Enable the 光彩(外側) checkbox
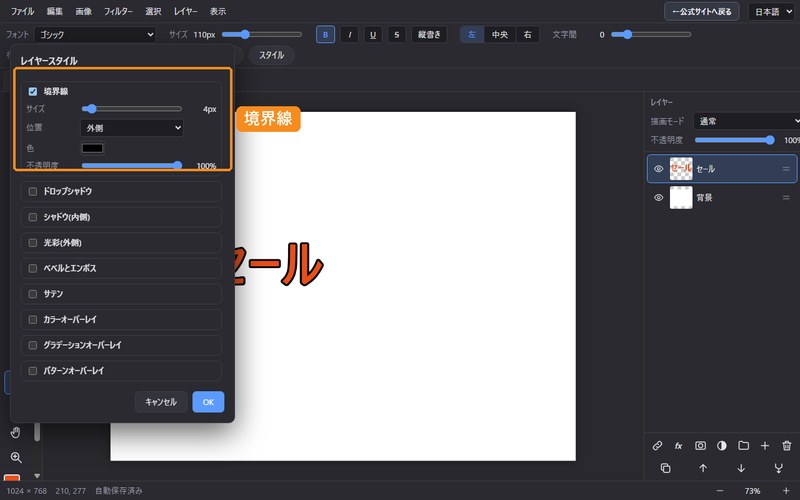Screen dimensions: 800x500 tap(33, 242)
